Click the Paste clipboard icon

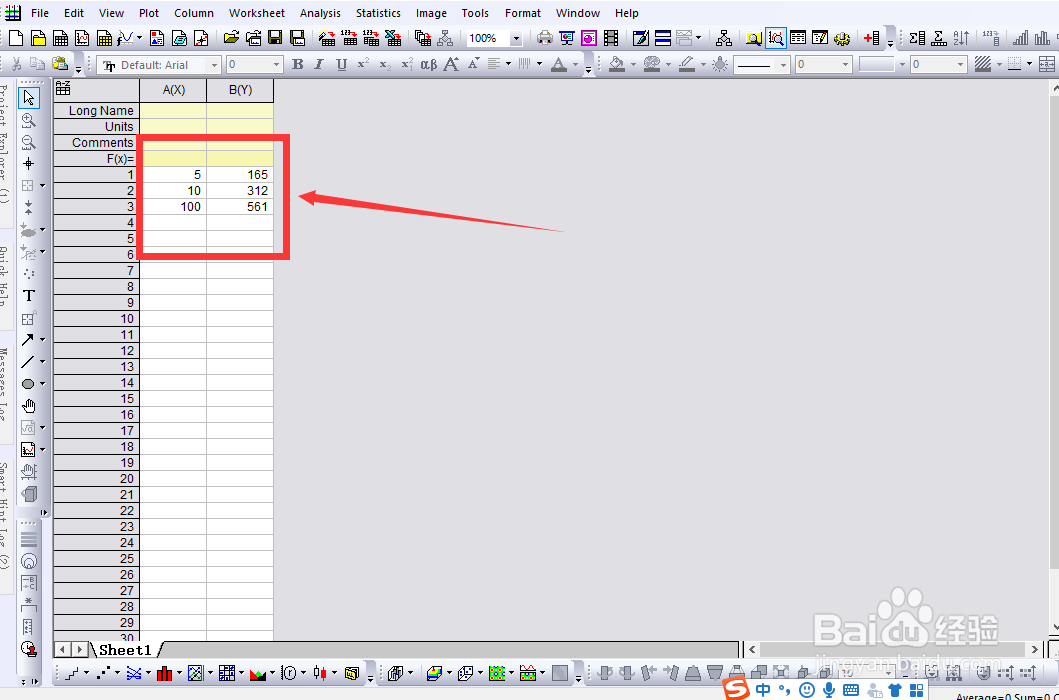click(x=60, y=64)
